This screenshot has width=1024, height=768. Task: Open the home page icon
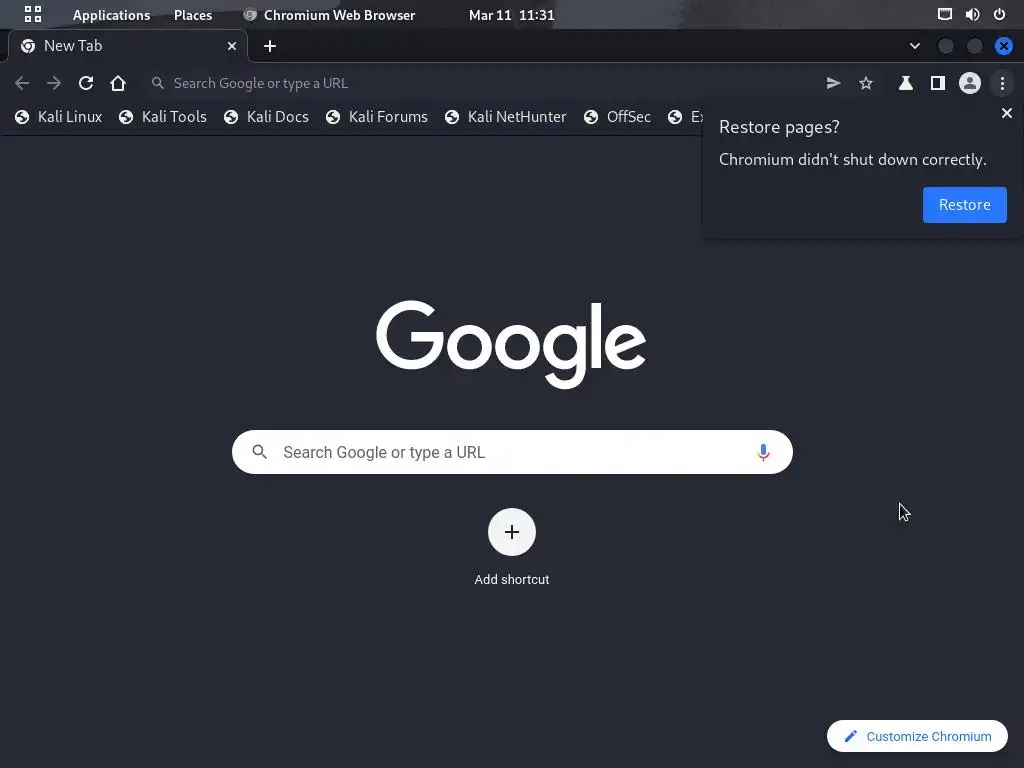coord(118,83)
